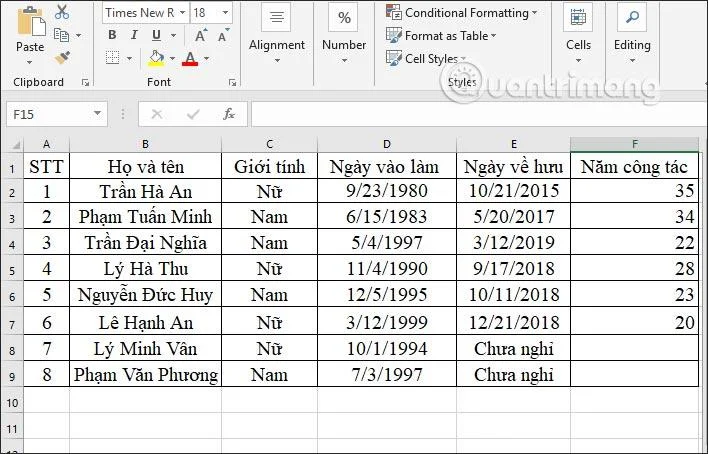Select column F header
This screenshot has height=454, width=708.
click(634, 145)
